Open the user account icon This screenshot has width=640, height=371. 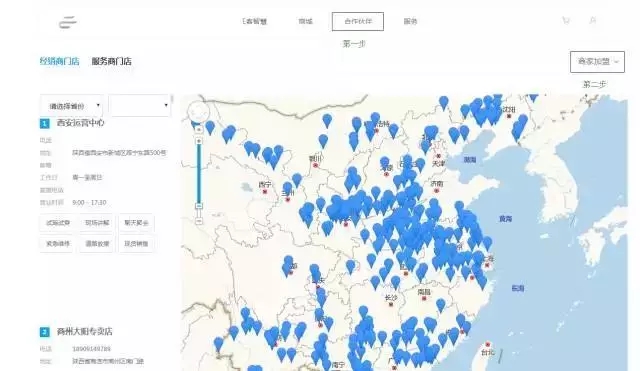point(593,20)
